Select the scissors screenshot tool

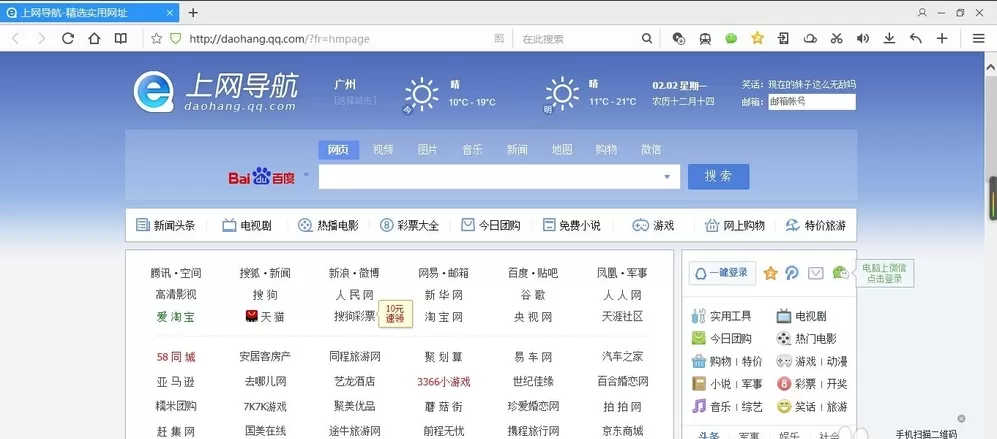(836, 39)
